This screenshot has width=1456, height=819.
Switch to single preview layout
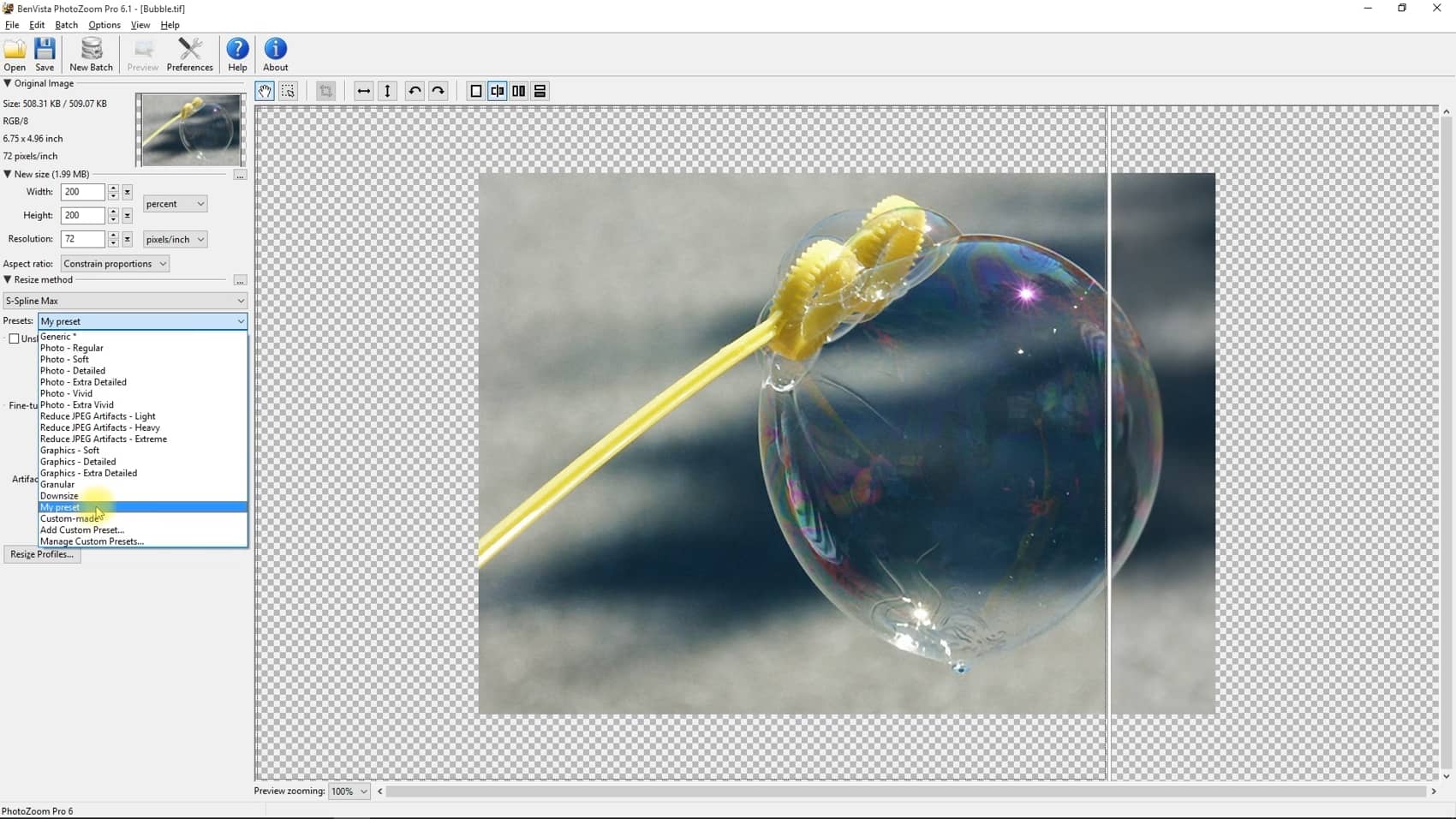point(476,91)
